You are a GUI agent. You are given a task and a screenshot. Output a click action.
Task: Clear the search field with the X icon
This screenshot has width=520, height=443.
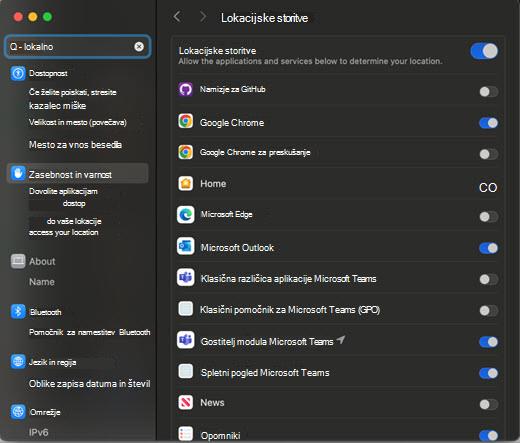[139, 47]
